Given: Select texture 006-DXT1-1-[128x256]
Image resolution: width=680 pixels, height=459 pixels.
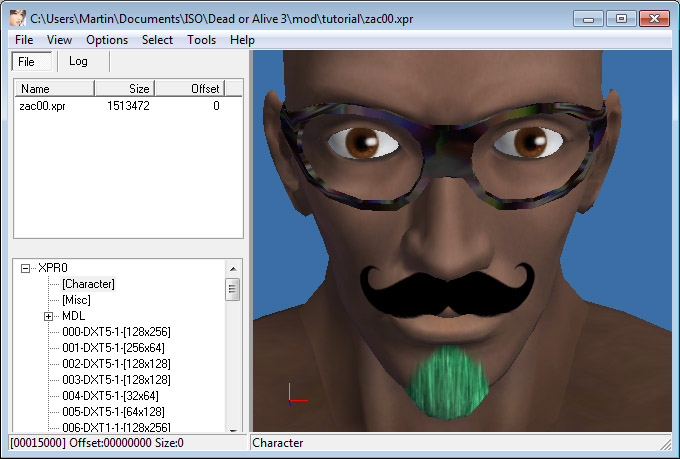Looking at the screenshot, I should pyautogui.click(x=116, y=427).
